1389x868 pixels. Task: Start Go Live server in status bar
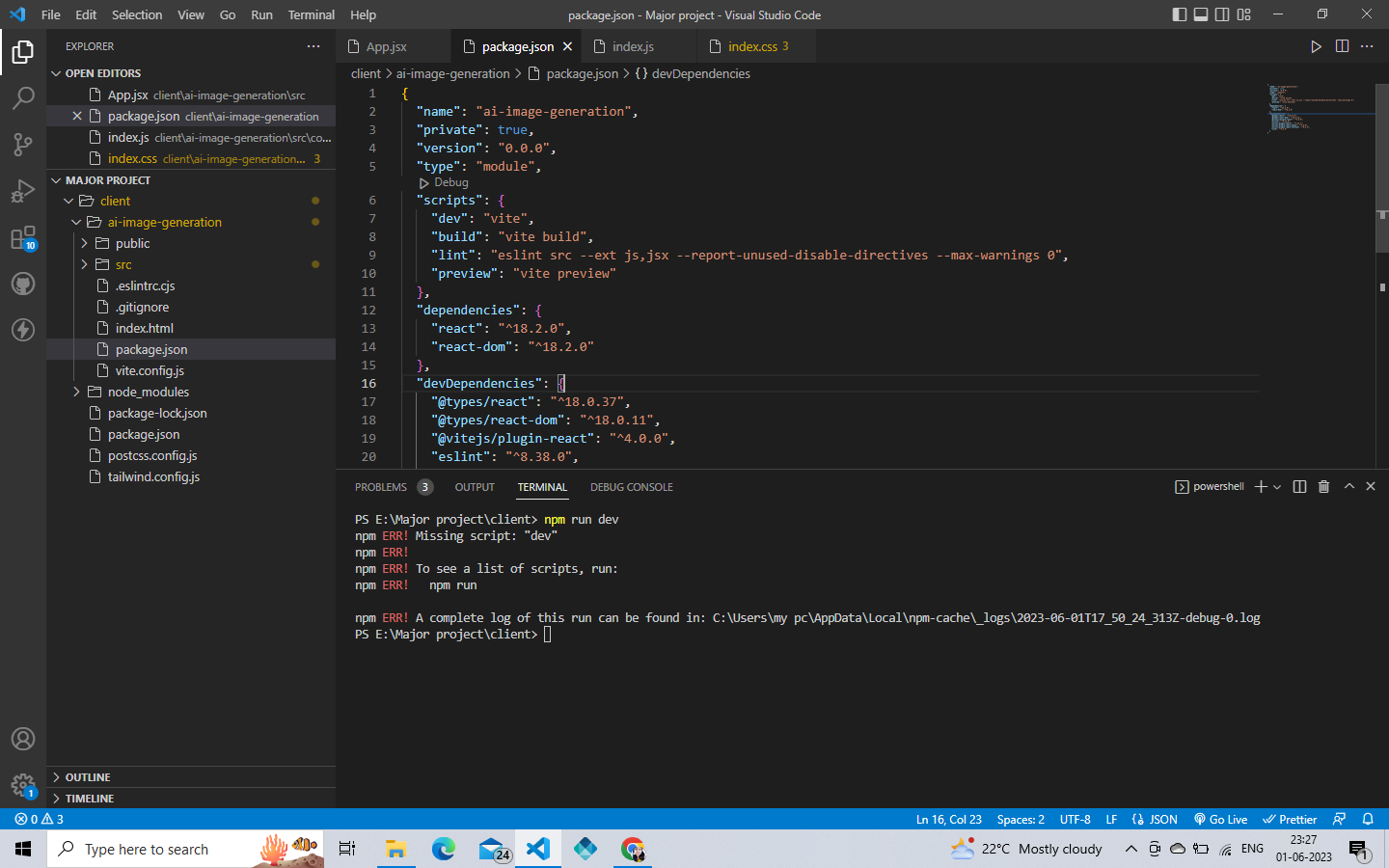point(1220,819)
